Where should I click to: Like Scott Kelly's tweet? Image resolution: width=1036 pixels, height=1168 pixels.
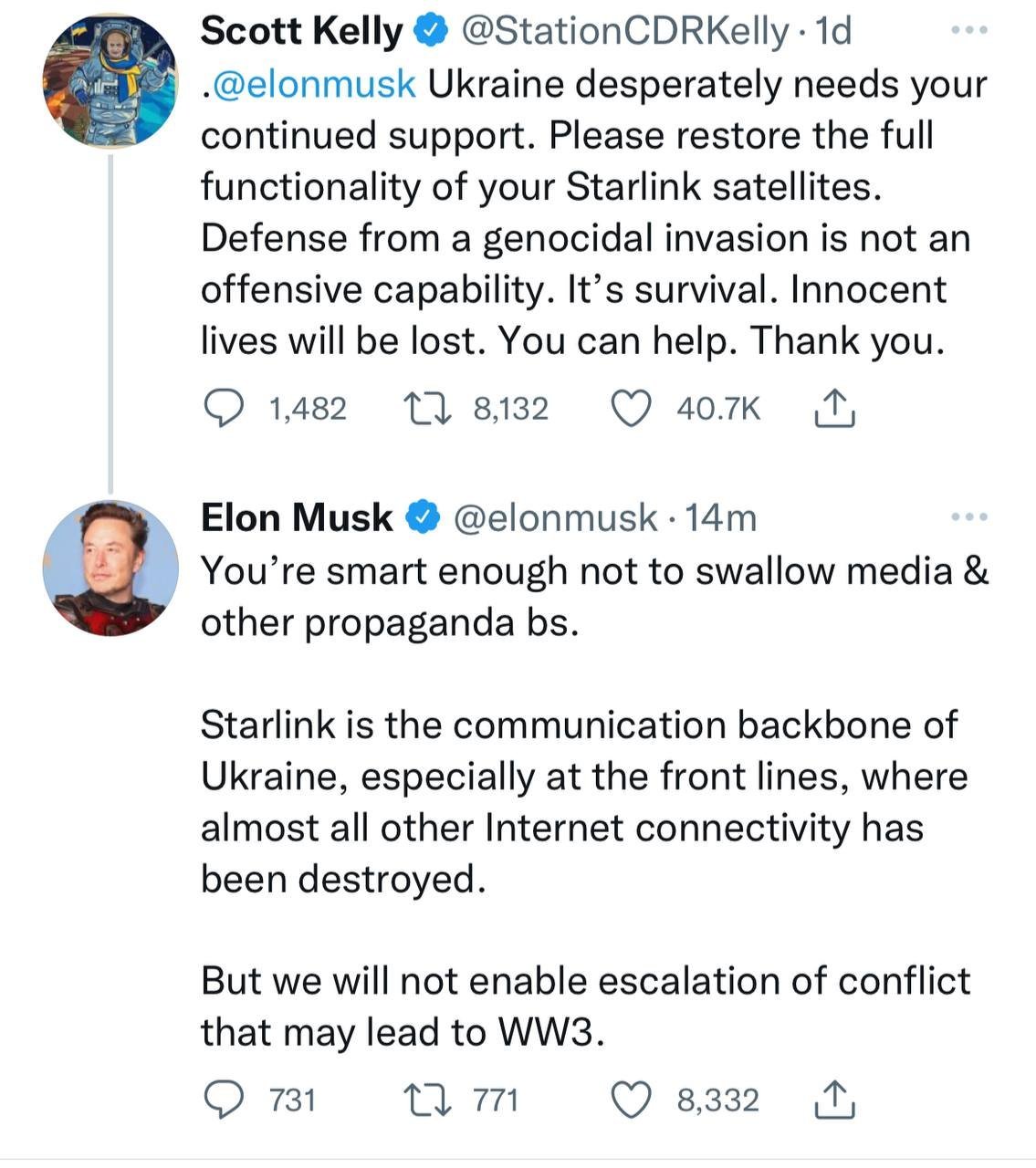tap(631, 409)
